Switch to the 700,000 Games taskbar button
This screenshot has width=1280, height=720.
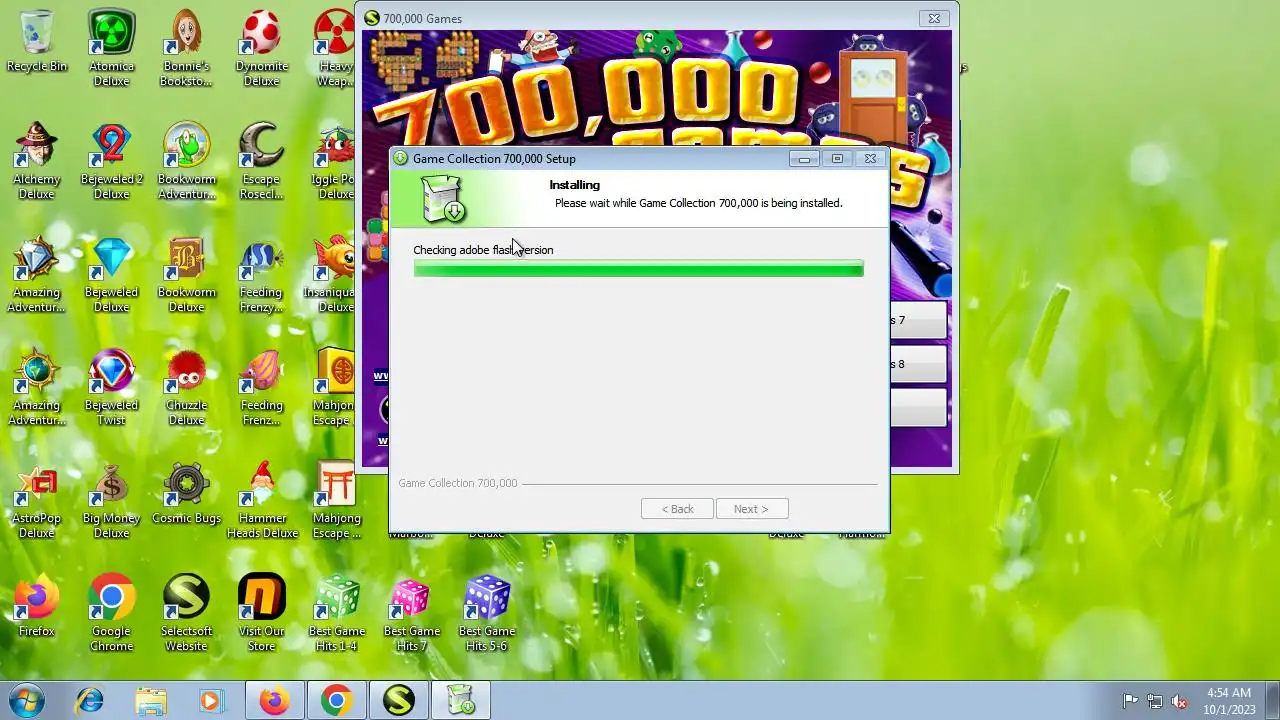398,701
